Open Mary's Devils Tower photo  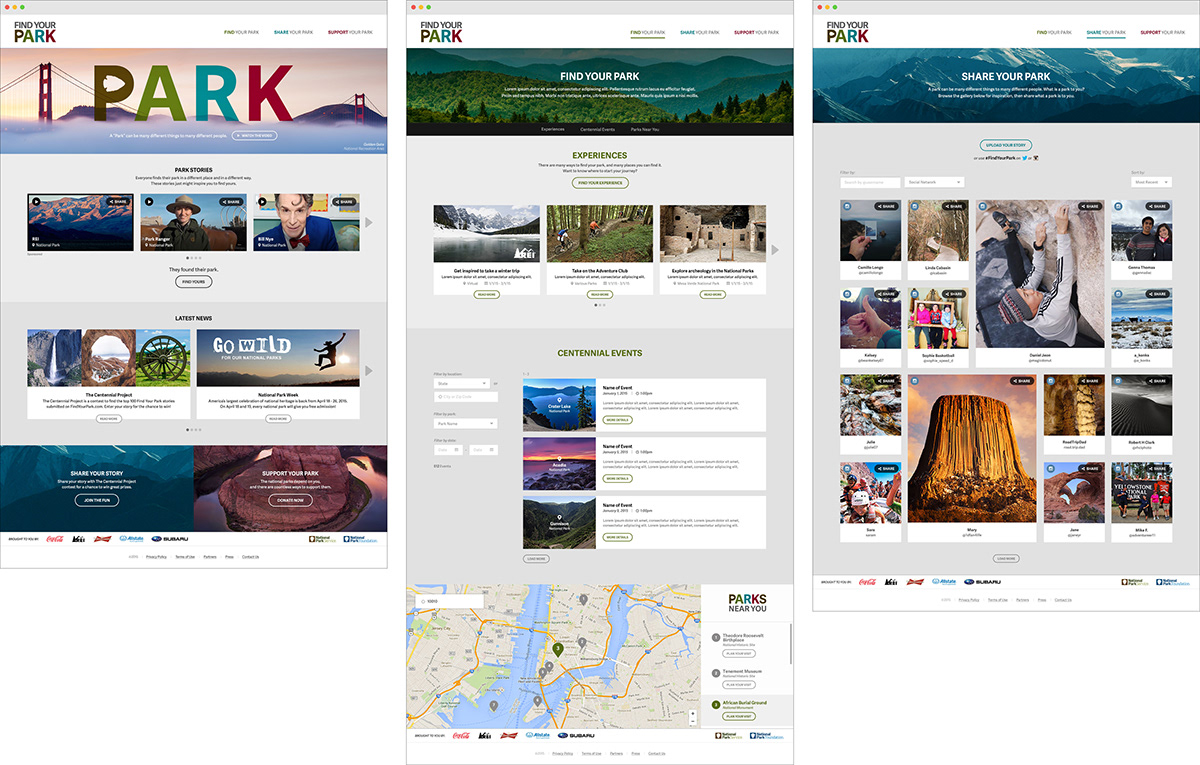[972, 449]
